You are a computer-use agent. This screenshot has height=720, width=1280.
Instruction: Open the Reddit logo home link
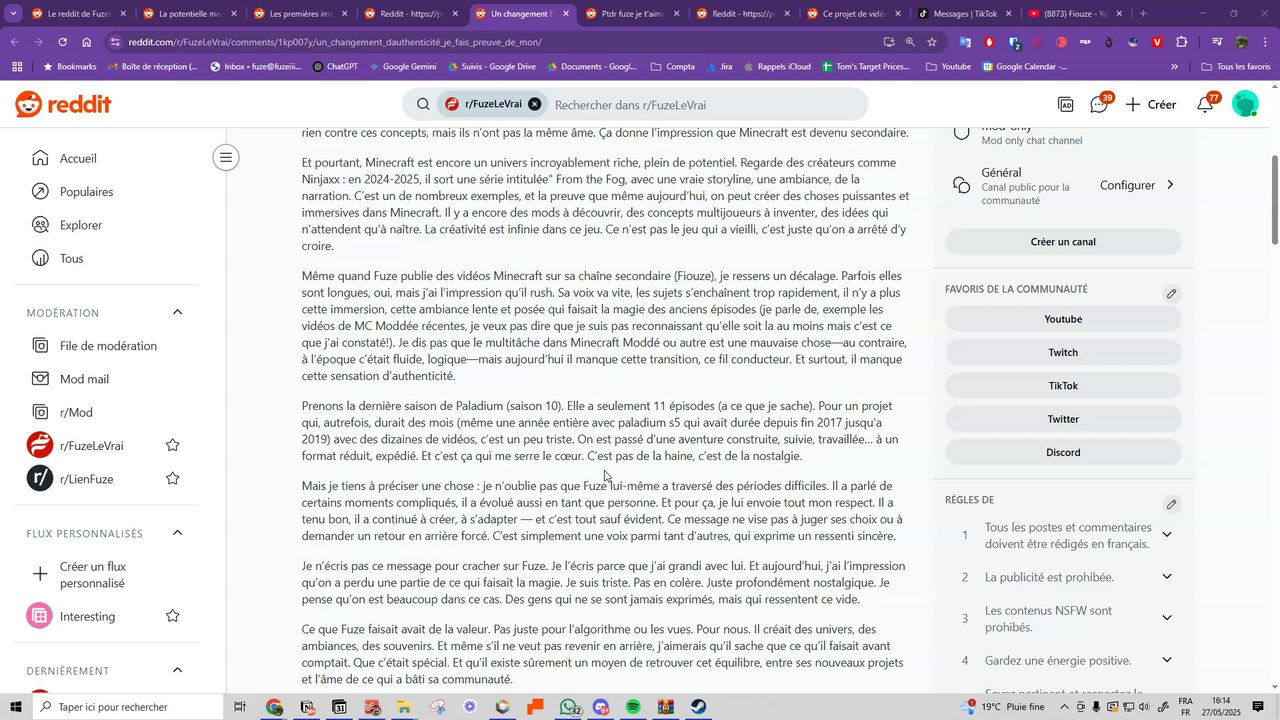click(63, 104)
